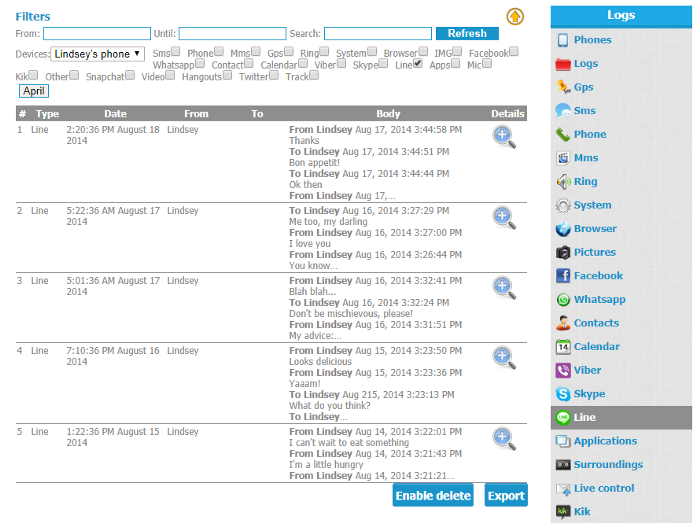Click the Surroundings recorder icon
700x523 pixels.
[563, 465]
